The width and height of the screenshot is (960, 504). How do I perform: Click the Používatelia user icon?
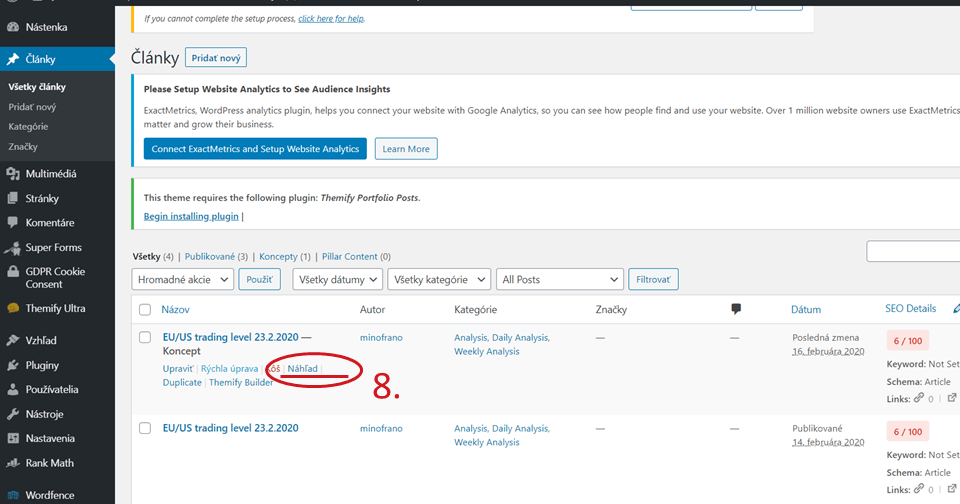coord(13,389)
